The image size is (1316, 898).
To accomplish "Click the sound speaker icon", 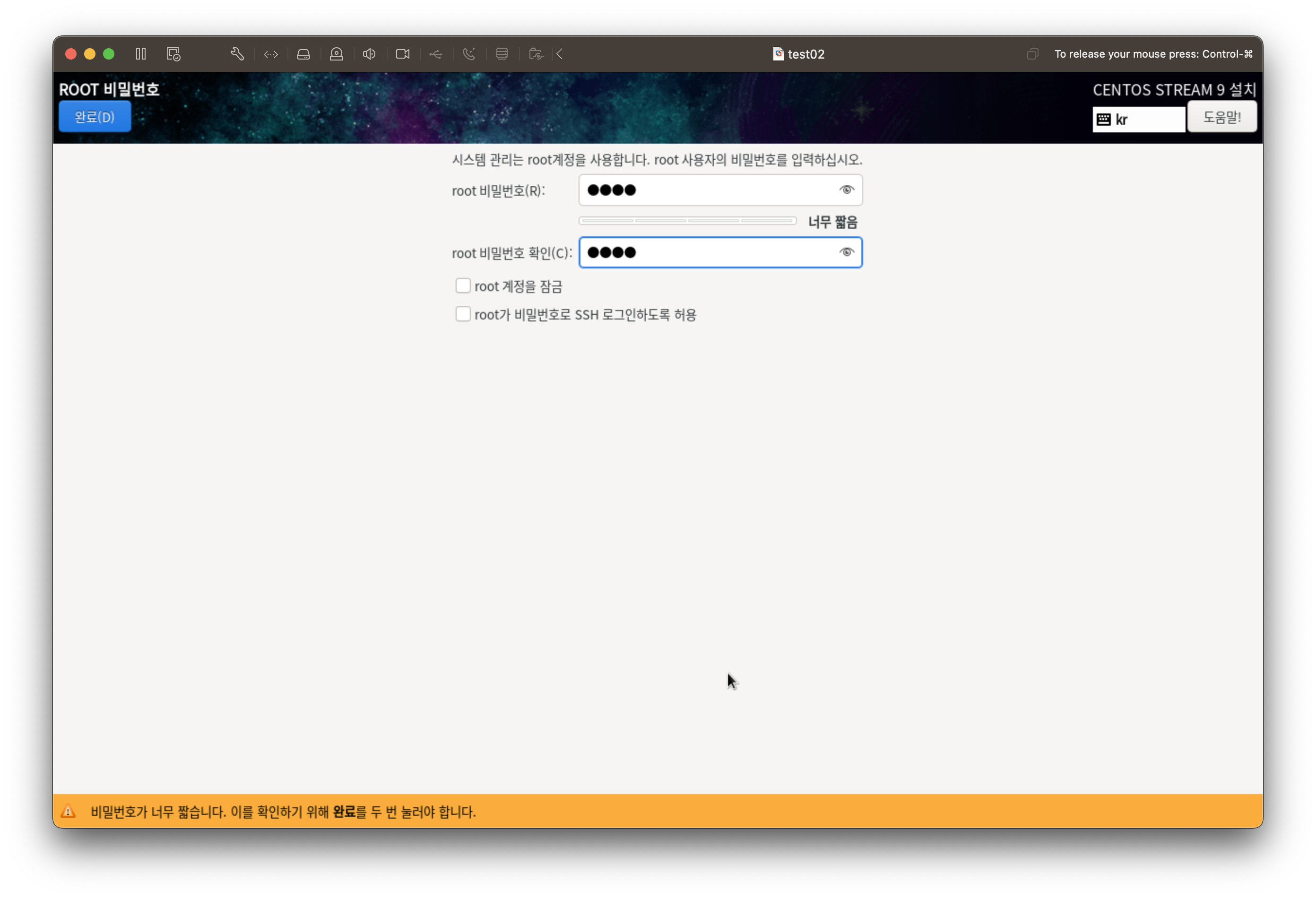I will click(369, 54).
